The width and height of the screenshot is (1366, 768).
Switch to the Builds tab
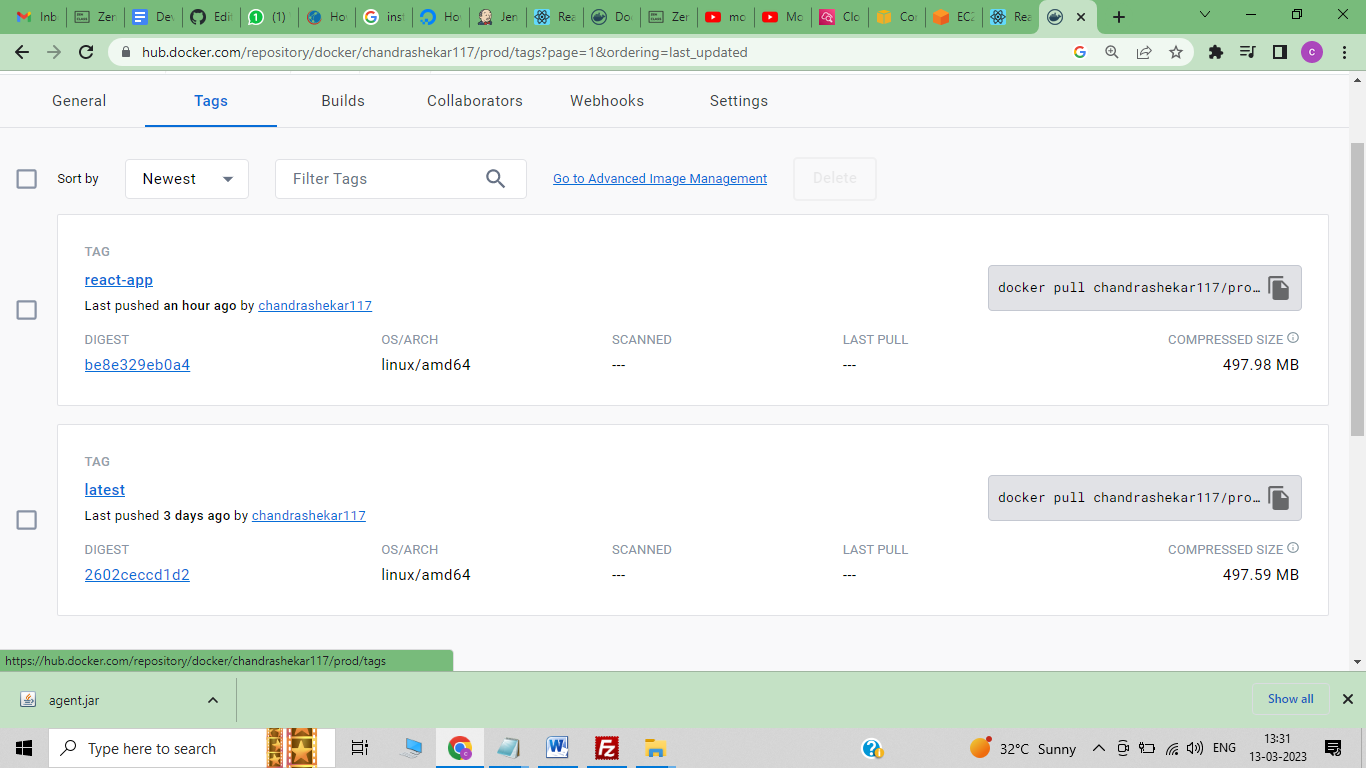pos(342,100)
